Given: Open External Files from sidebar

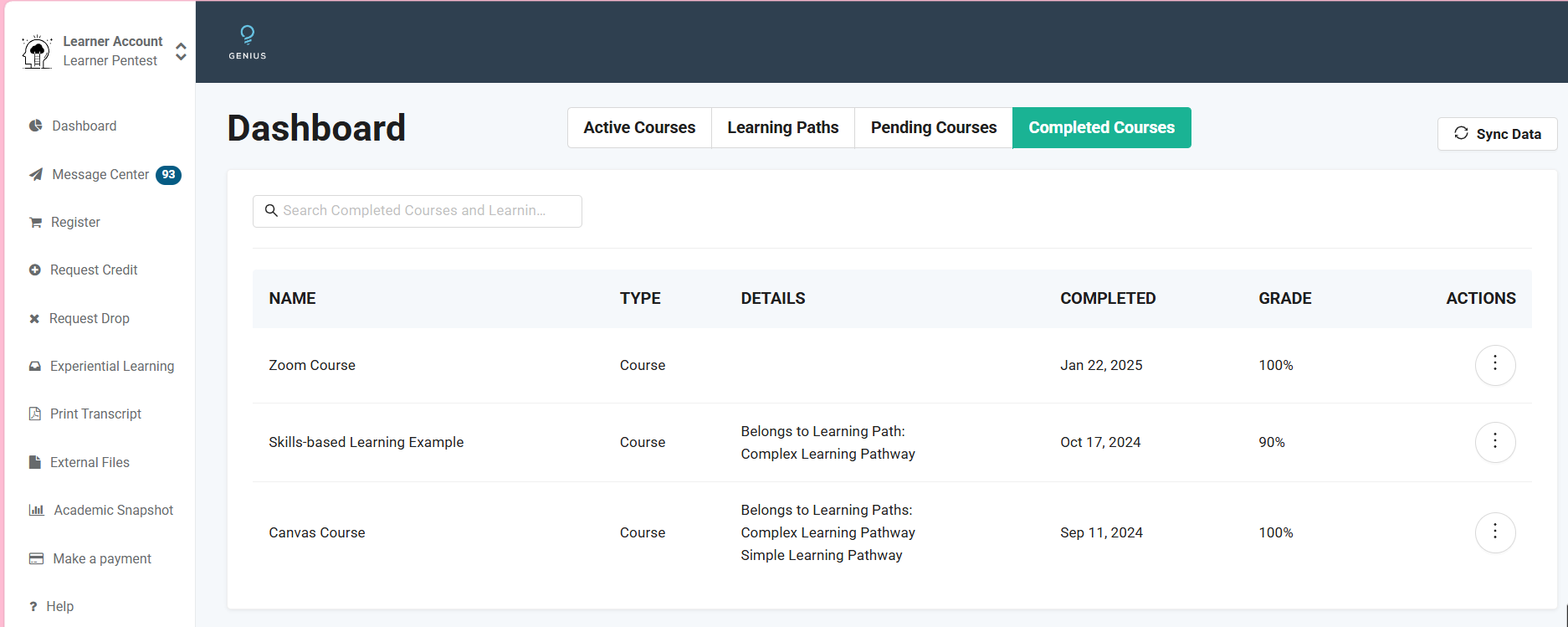Looking at the screenshot, I should point(90,462).
